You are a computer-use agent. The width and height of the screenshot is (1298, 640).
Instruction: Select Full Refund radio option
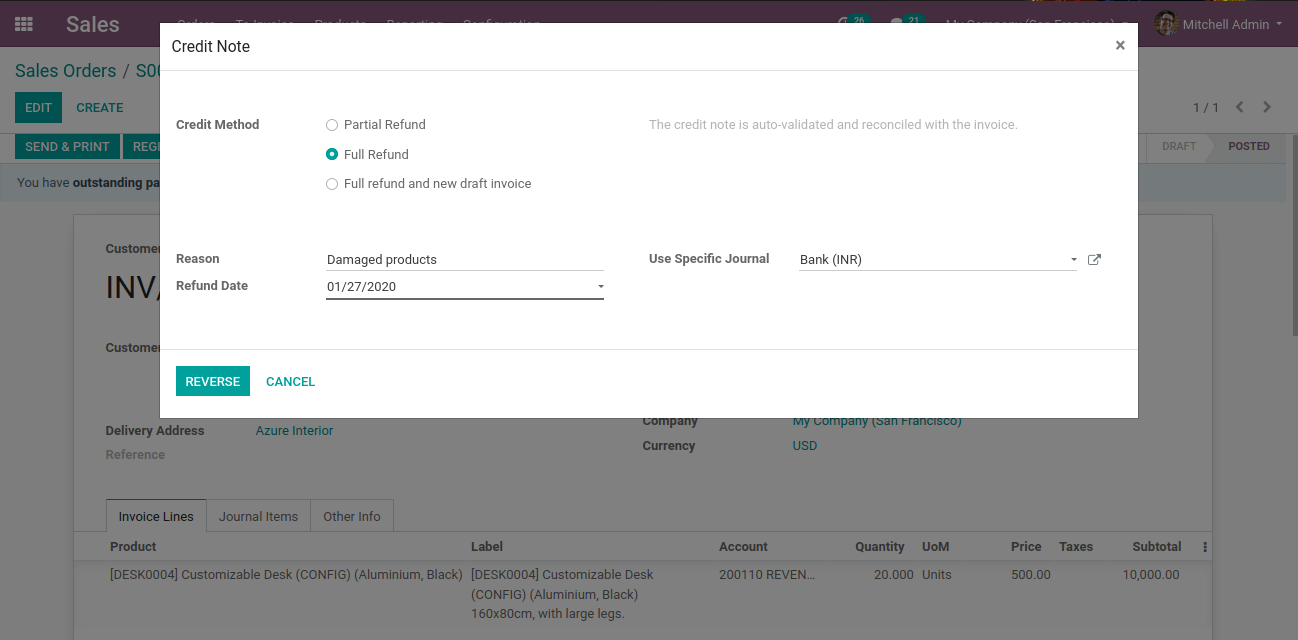pyautogui.click(x=332, y=155)
